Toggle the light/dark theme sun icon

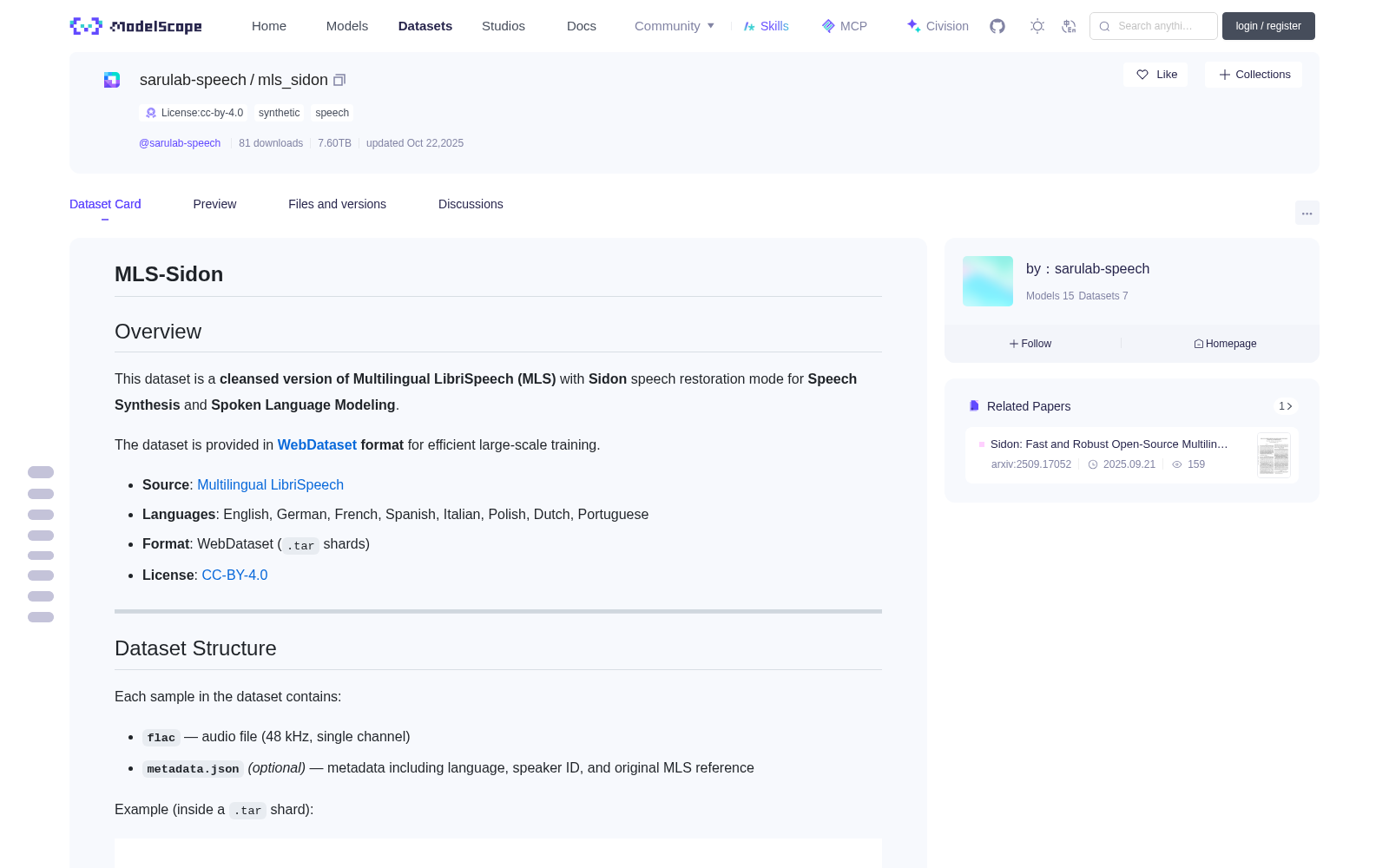[1037, 26]
